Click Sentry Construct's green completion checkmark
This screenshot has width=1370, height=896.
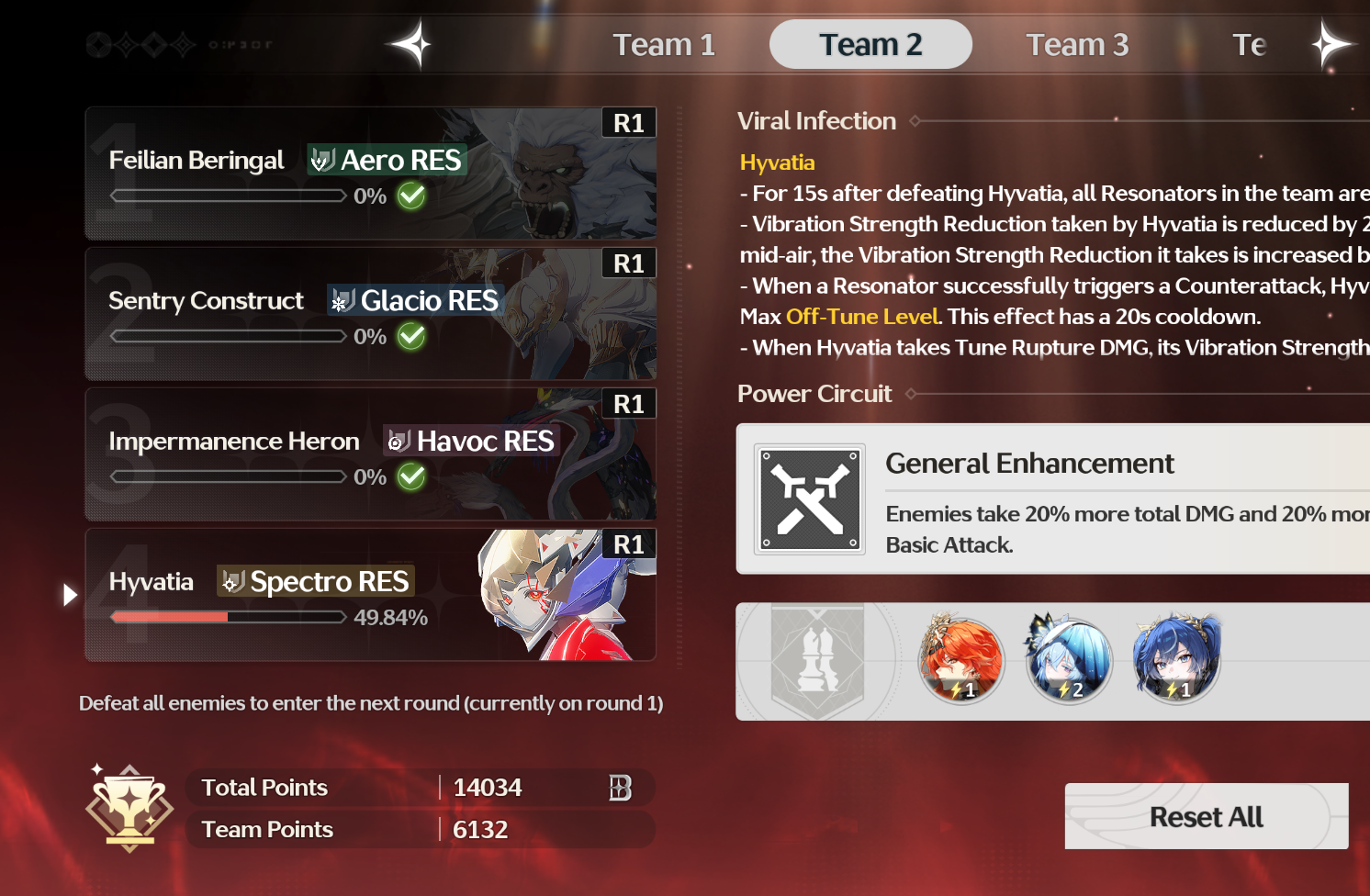tap(411, 336)
